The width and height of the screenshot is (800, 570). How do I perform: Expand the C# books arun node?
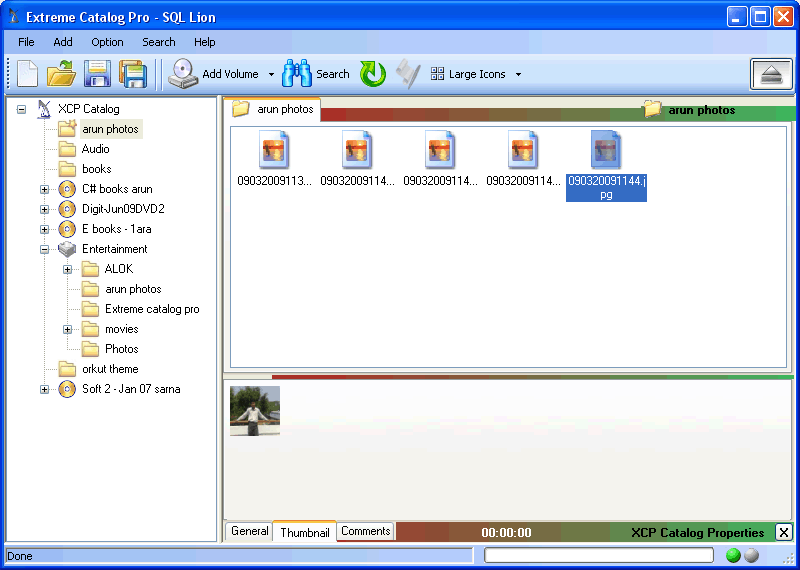[x=44, y=190]
